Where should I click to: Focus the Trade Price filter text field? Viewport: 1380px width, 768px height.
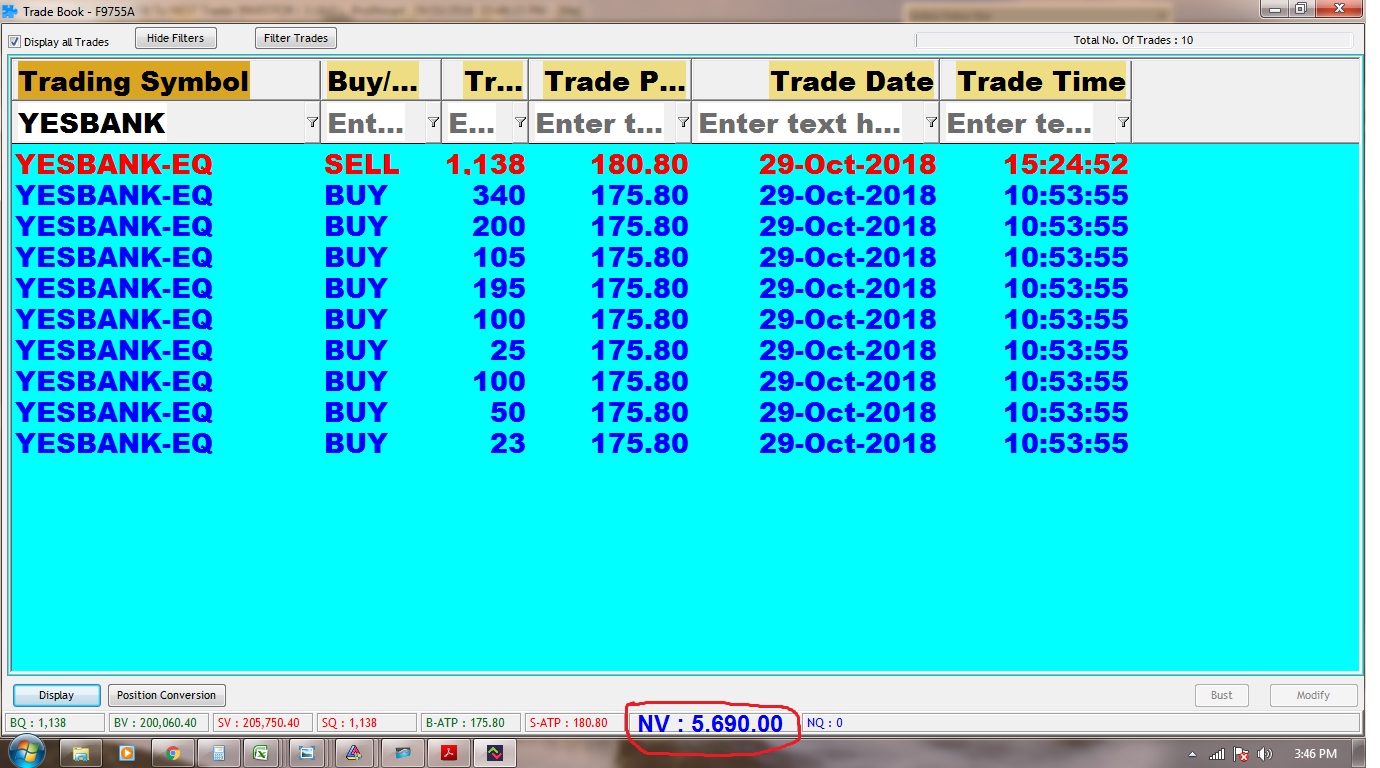603,123
